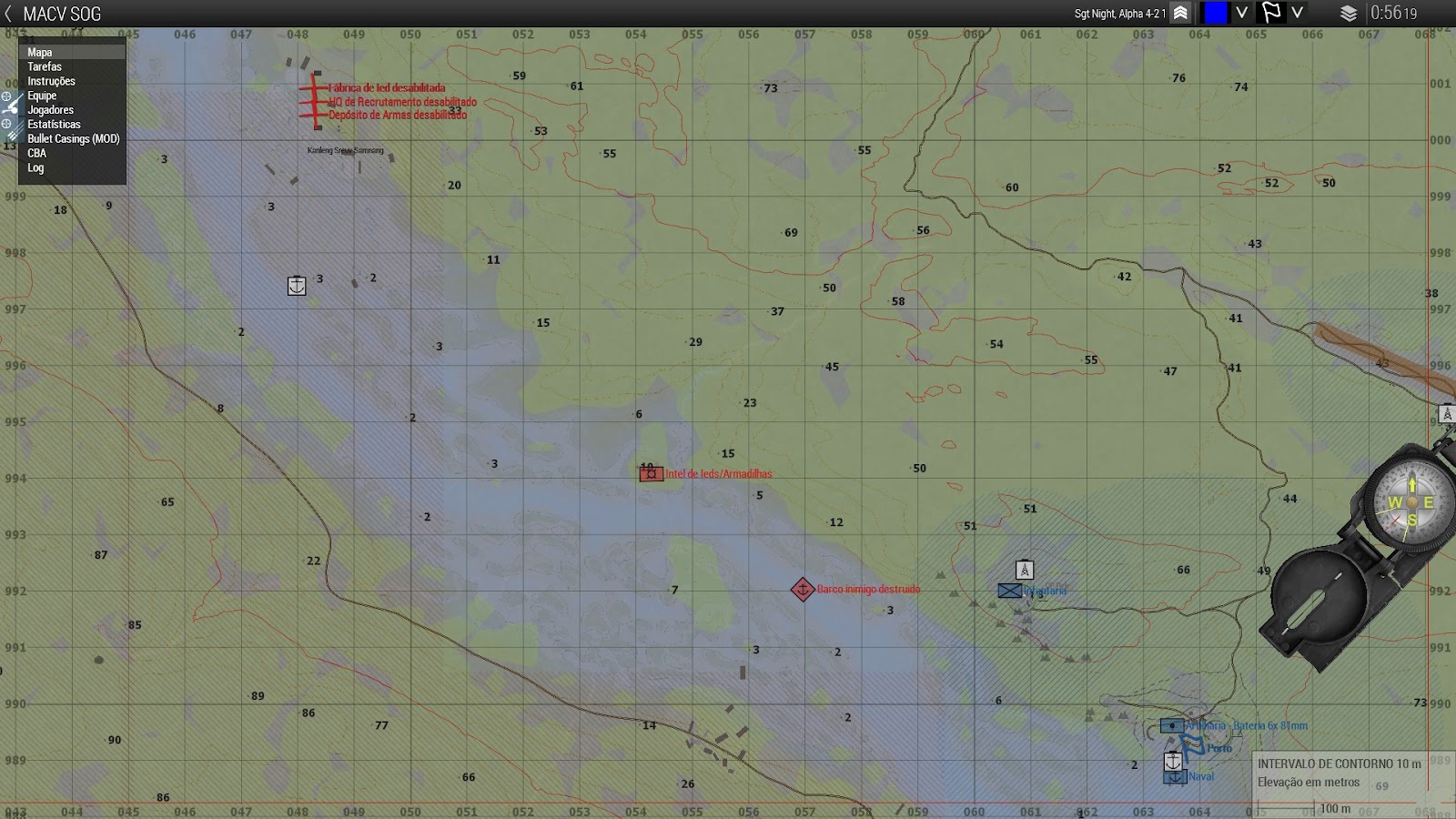Open the CBA menu entry
Viewport: 1456px width, 819px height.
point(72,154)
